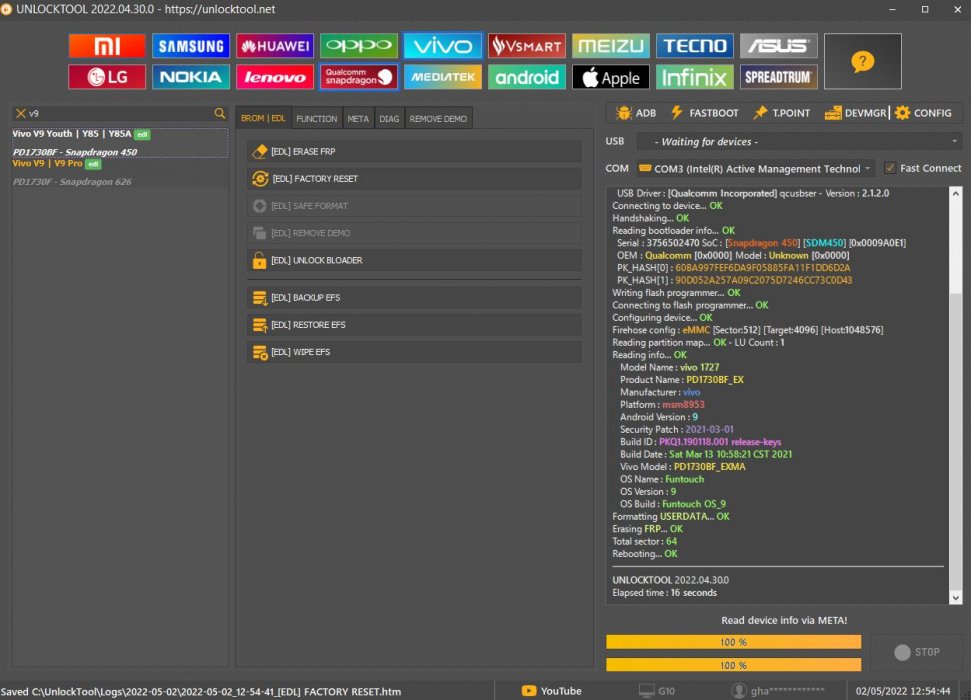The width and height of the screenshot is (971, 700).
Task: Click the saved log file path in status bar
Action: pos(201,691)
